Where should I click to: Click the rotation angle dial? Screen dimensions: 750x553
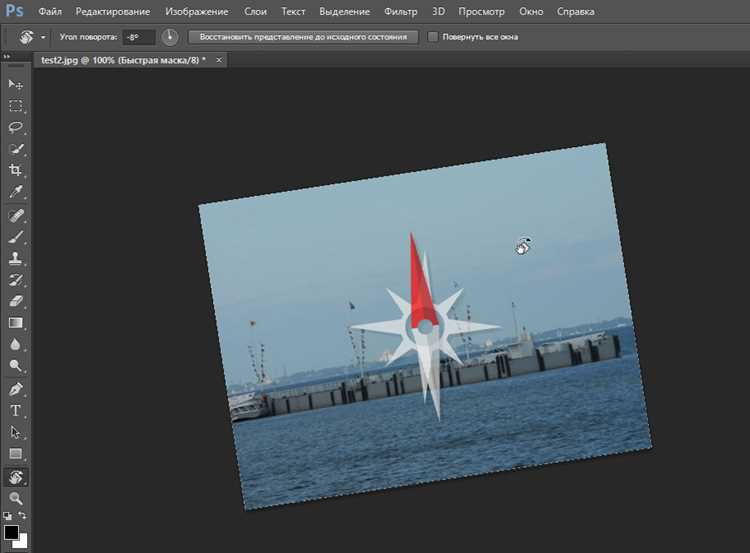(x=170, y=37)
